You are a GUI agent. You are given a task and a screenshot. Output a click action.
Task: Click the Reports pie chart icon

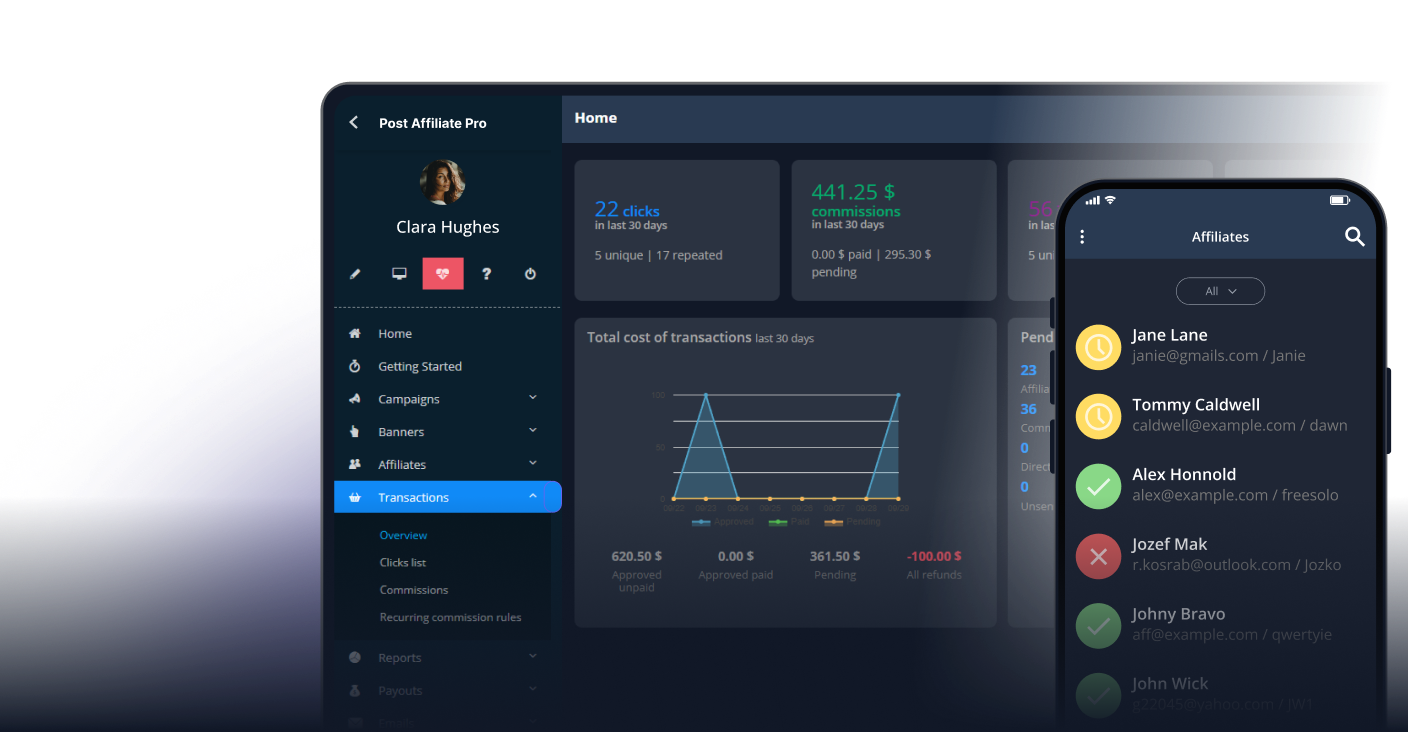pos(356,657)
